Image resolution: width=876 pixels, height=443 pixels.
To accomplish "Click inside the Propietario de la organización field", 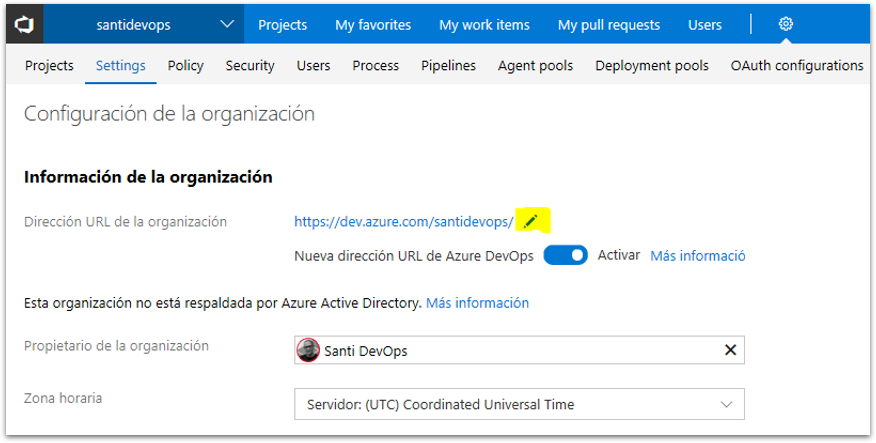I will pos(519,350).
